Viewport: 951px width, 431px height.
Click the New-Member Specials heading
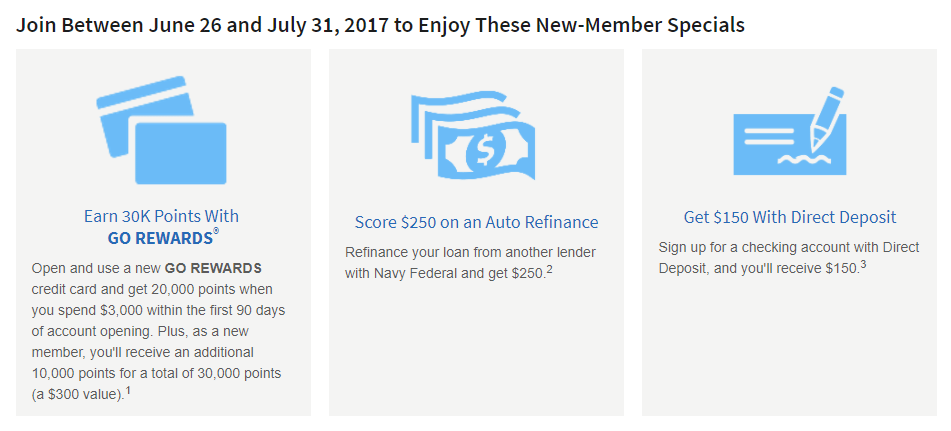[380, 25]
